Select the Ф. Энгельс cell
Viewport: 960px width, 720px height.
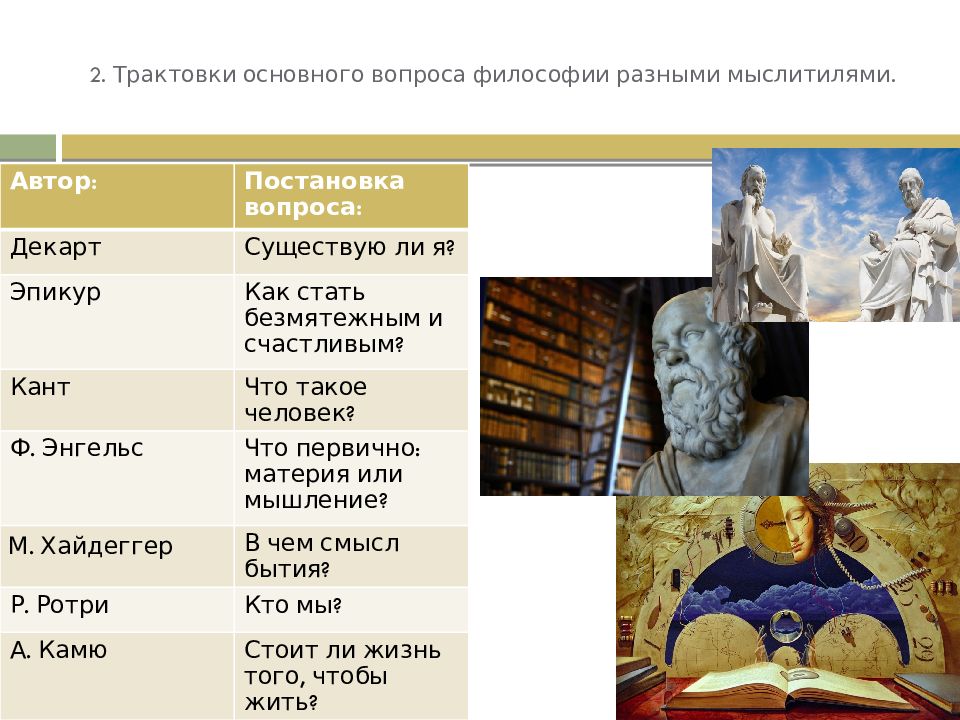point(117,477)
